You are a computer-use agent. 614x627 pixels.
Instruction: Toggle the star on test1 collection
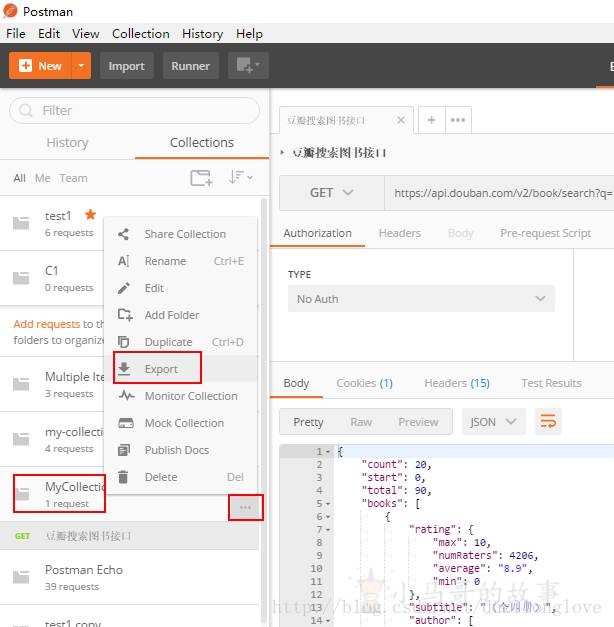click(x=90, y=215)
